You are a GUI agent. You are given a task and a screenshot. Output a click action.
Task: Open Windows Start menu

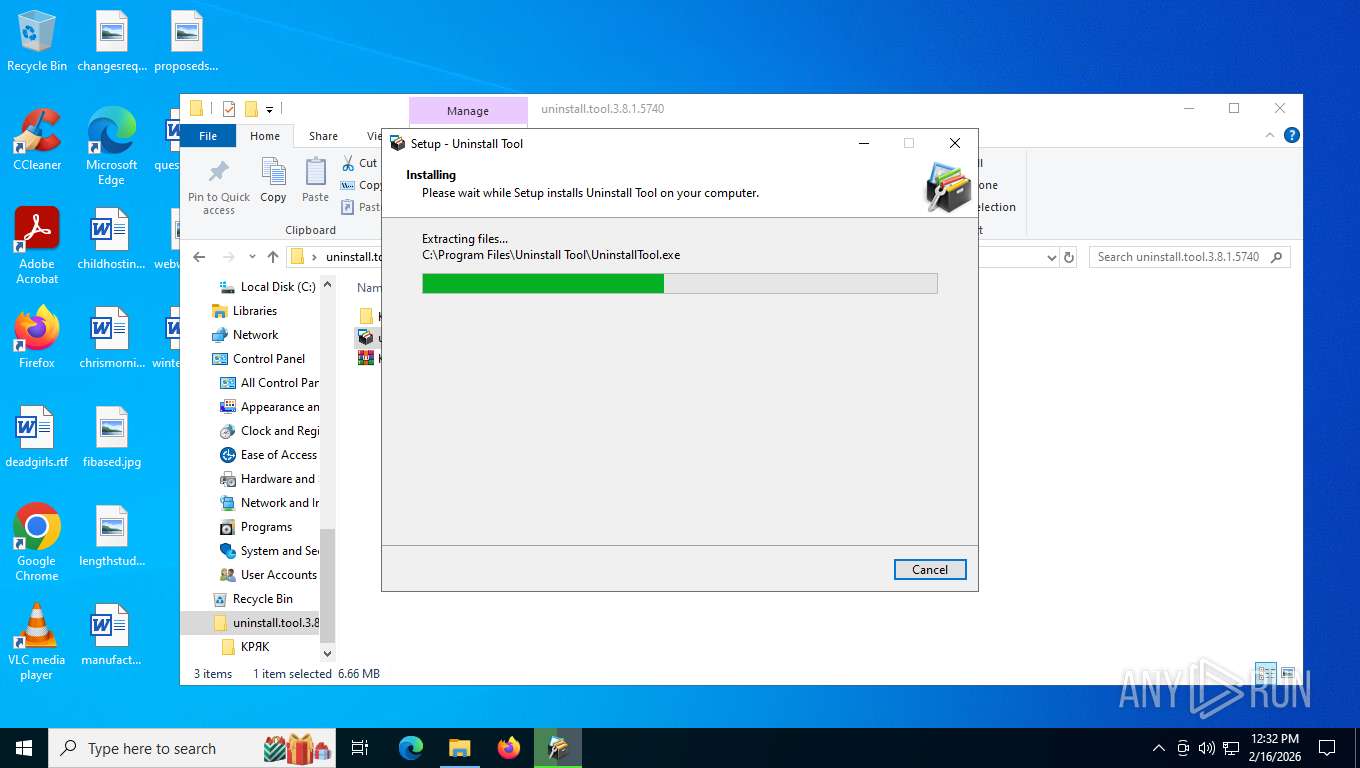[24, 748]
